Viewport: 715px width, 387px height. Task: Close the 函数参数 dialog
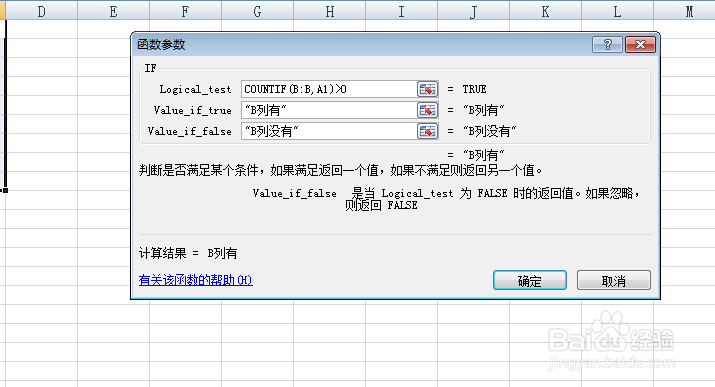640,45
